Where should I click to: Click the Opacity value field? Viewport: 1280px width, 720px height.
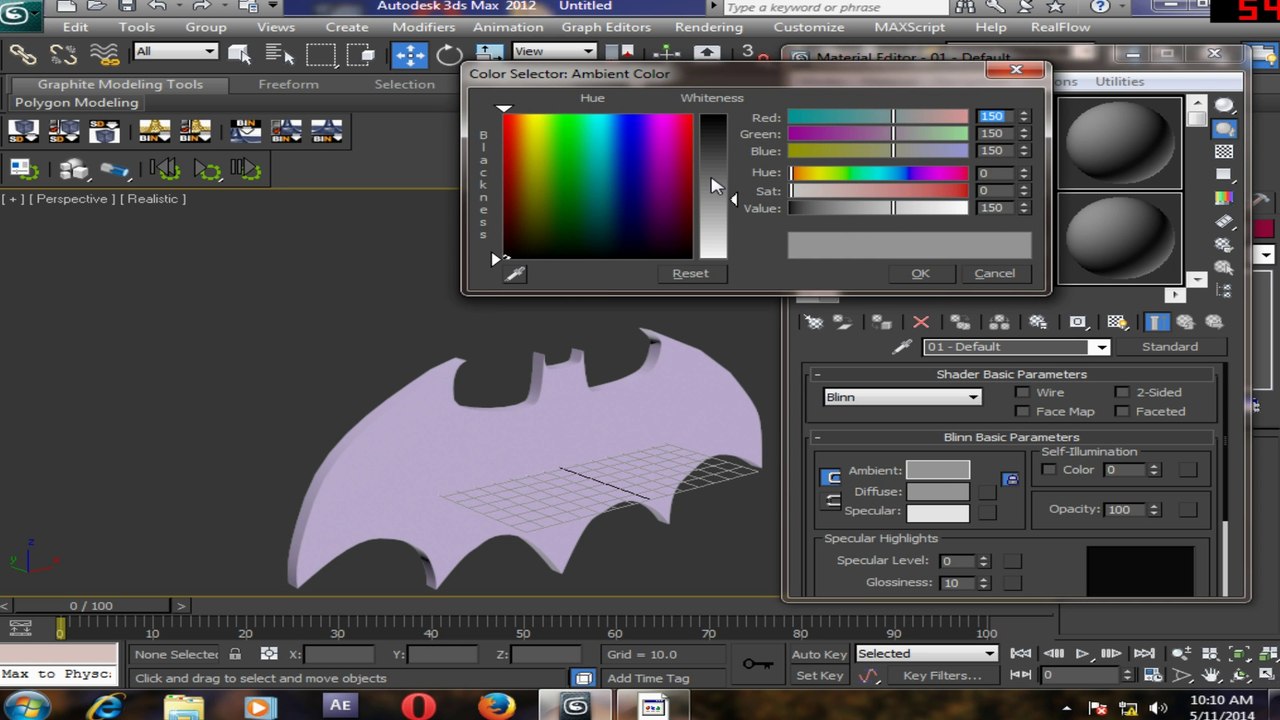tap(1124, 510)
